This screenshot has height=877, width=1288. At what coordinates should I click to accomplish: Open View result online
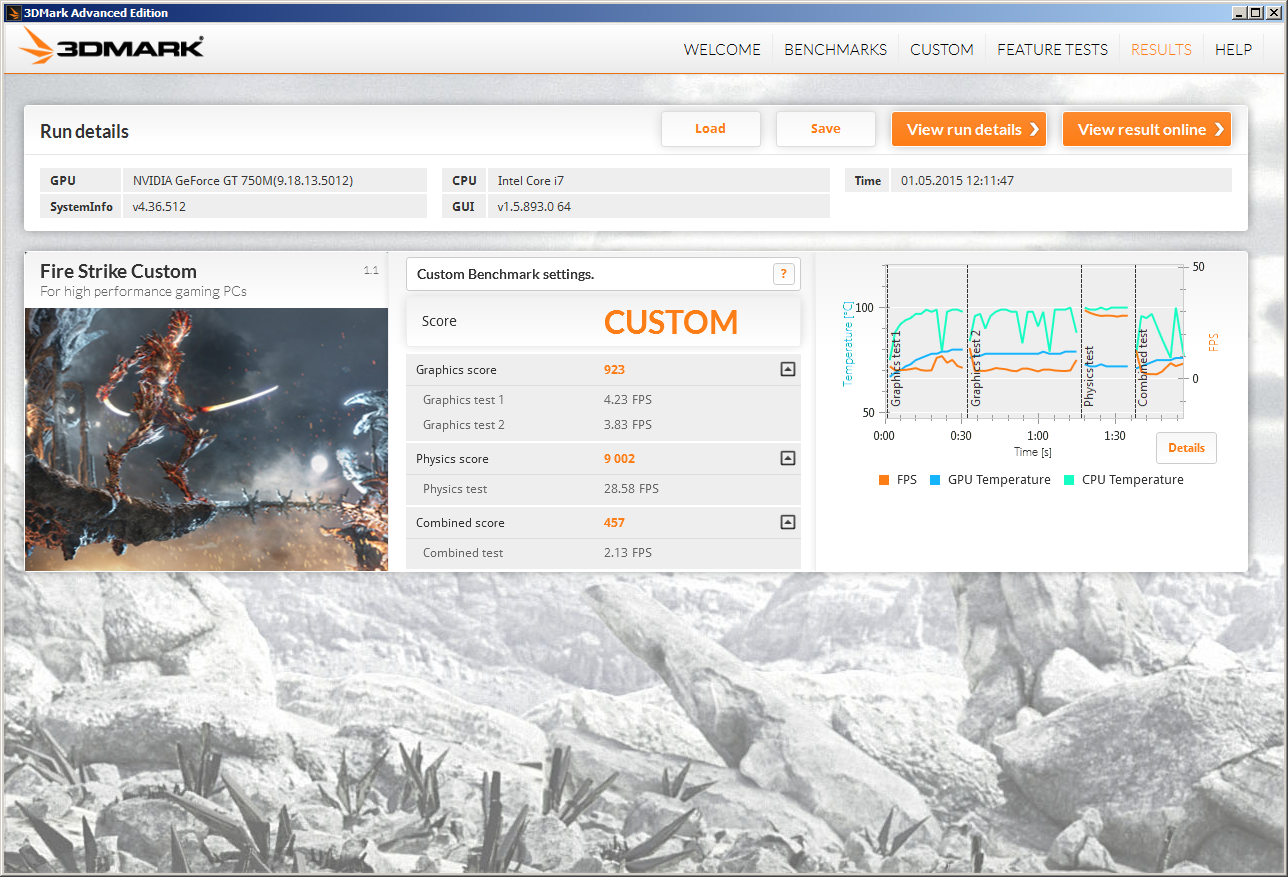1146,129
